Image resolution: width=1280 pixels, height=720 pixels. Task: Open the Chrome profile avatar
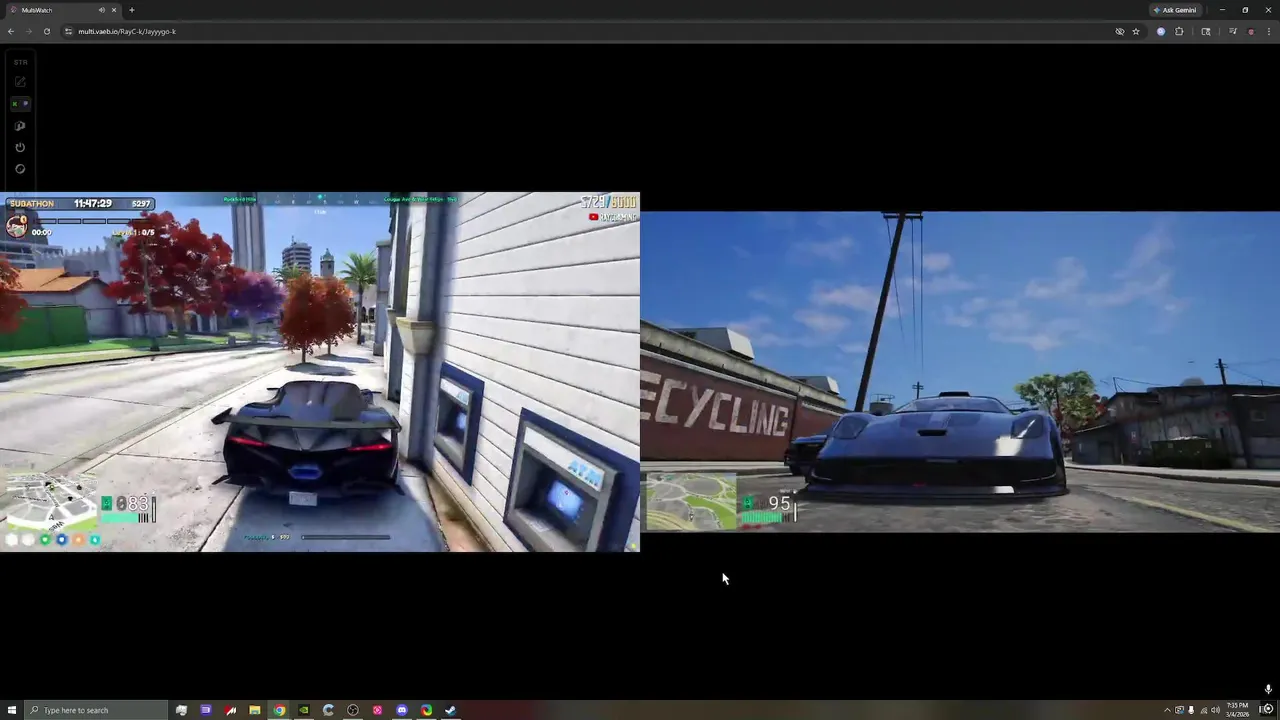(1251, 31)
